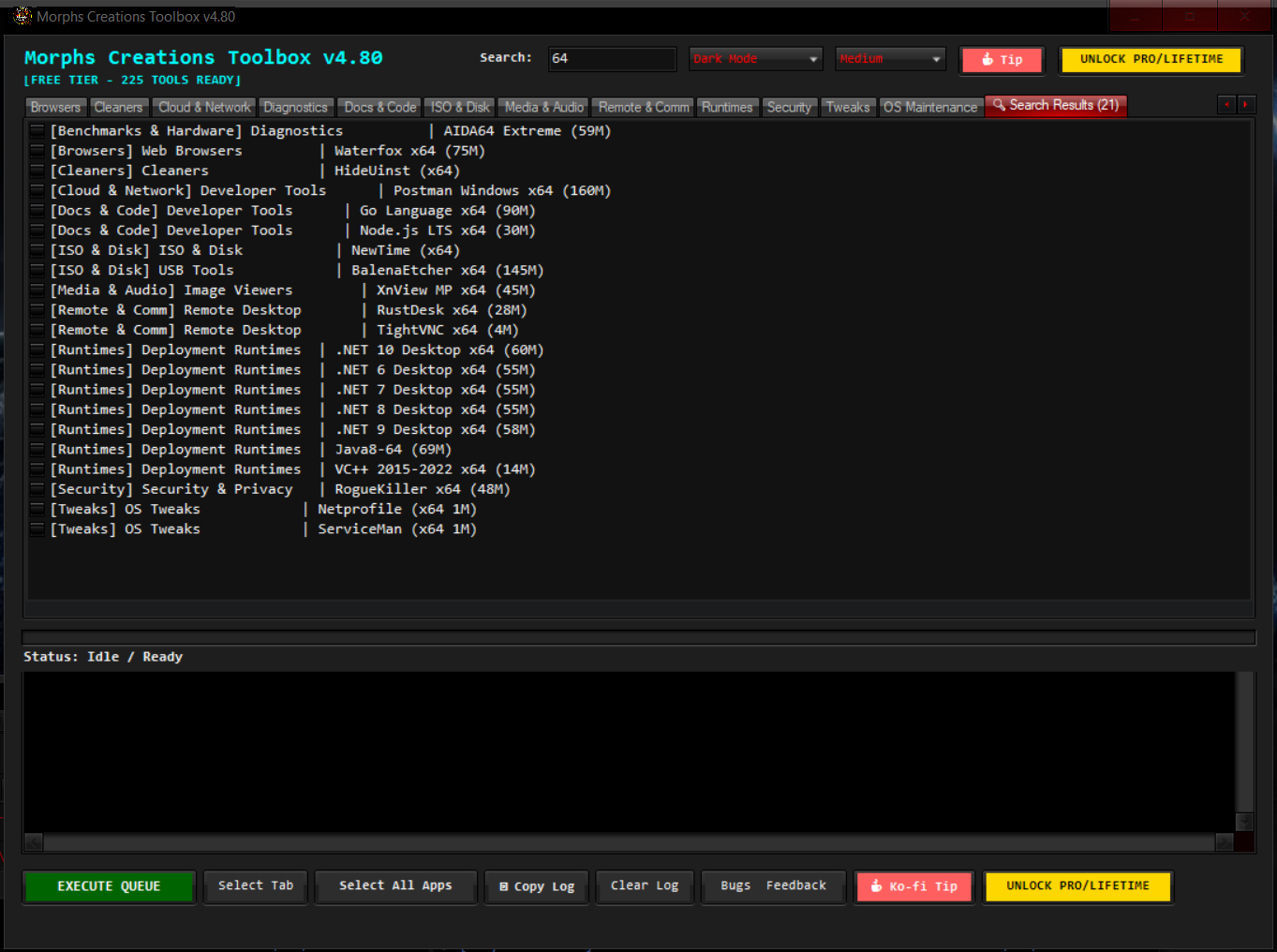Select the Remote & Comm tab
The image size is (1277, 952).
click(644, 108)
